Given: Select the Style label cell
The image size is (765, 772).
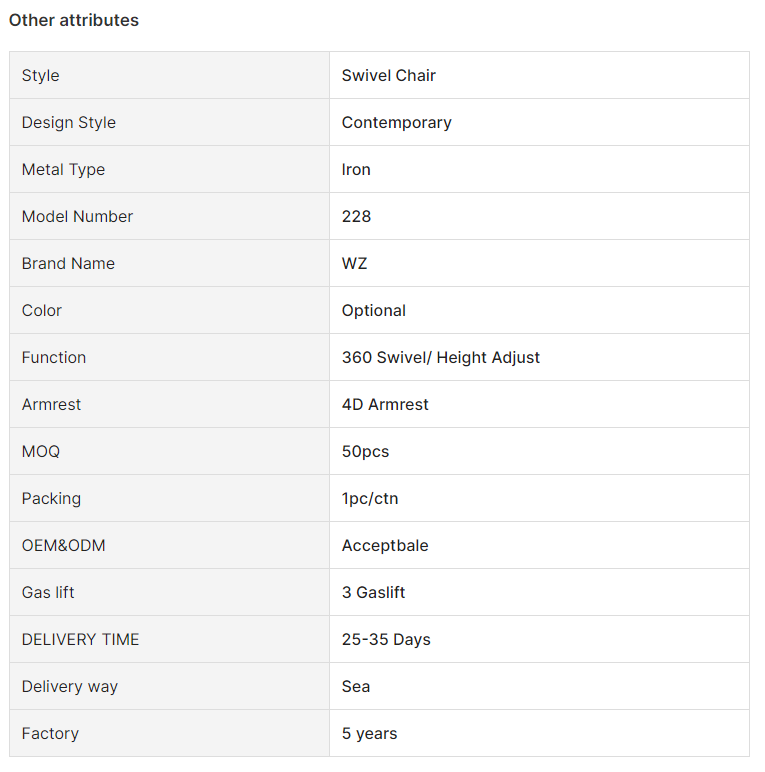Looking at the screenshot, I should 169,75.
